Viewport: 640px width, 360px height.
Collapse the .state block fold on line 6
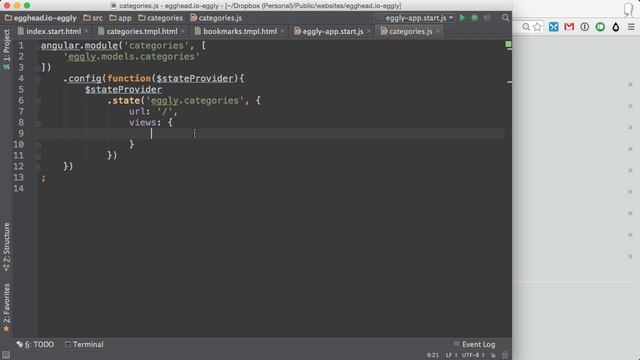(38, 101)
